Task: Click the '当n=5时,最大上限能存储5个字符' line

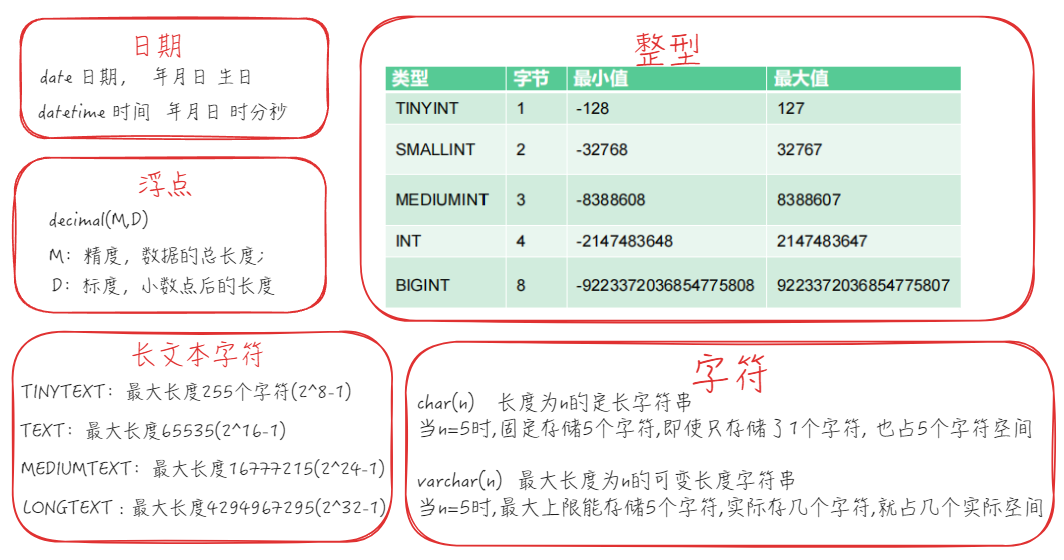Action: point(731,507)
